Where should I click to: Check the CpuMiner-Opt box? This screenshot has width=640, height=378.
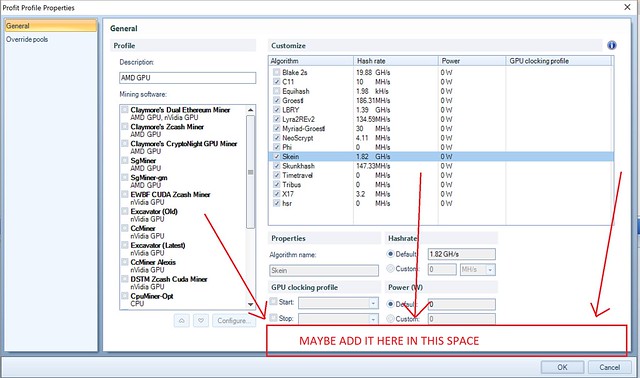point(125,296)
